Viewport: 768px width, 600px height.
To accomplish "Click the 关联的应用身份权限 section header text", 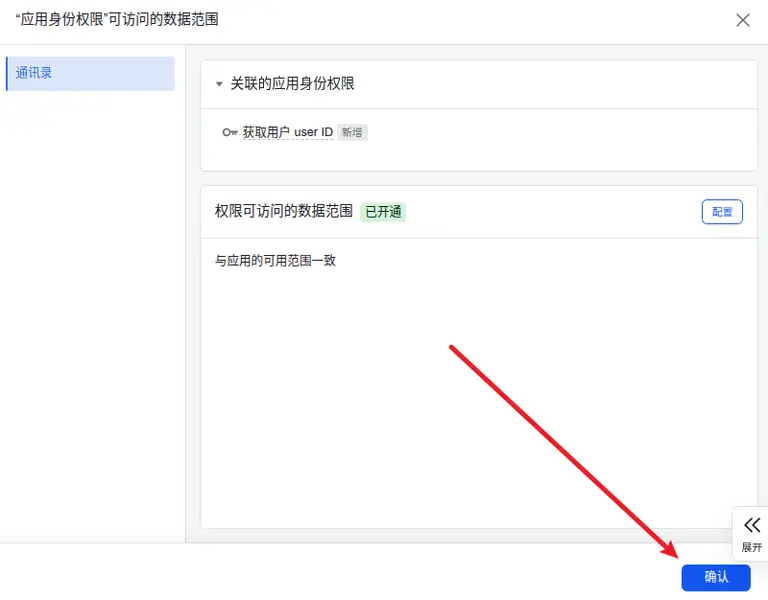I will click(292, 84).
